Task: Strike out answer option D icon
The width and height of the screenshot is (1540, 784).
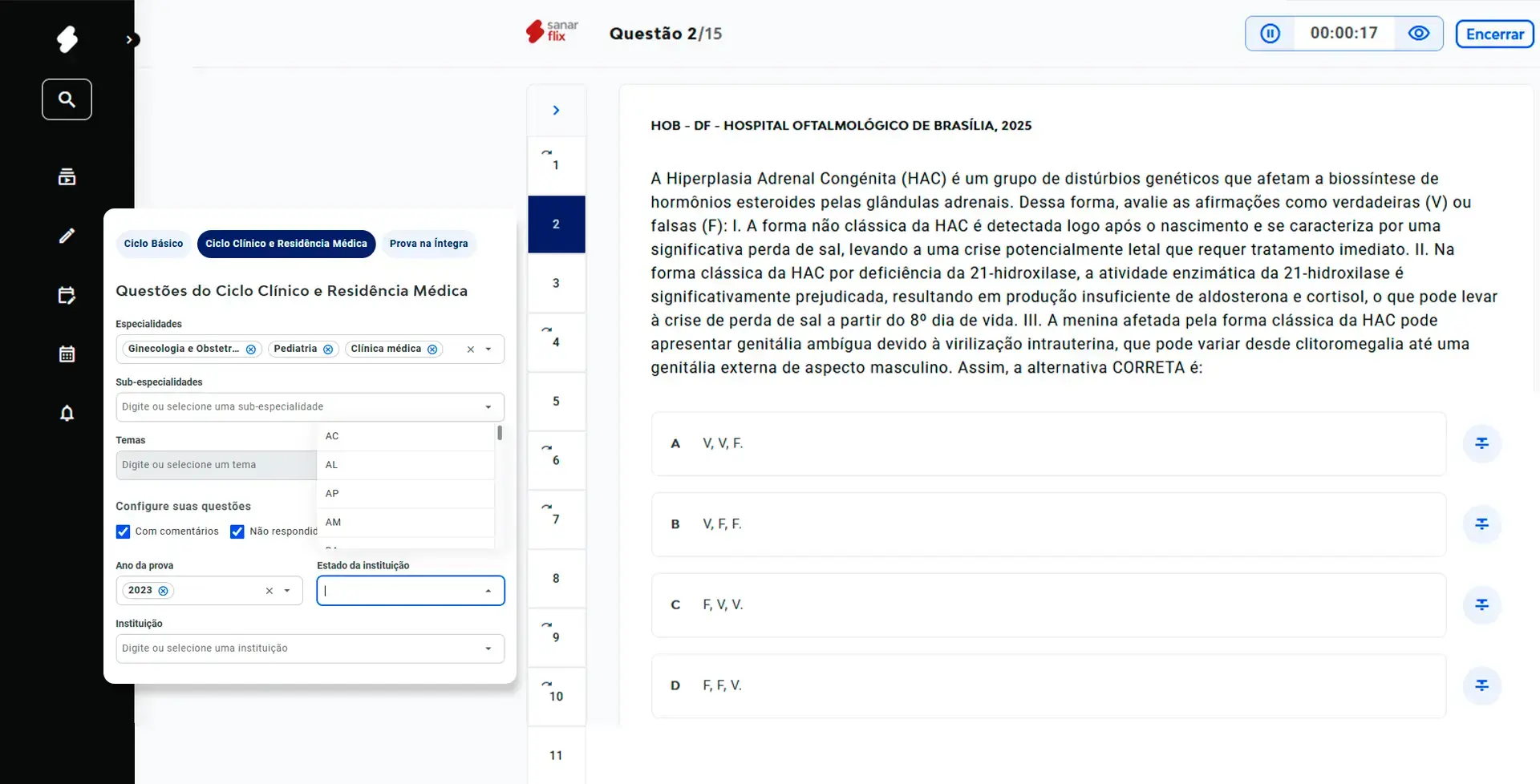Action: tap(1481, 685)
